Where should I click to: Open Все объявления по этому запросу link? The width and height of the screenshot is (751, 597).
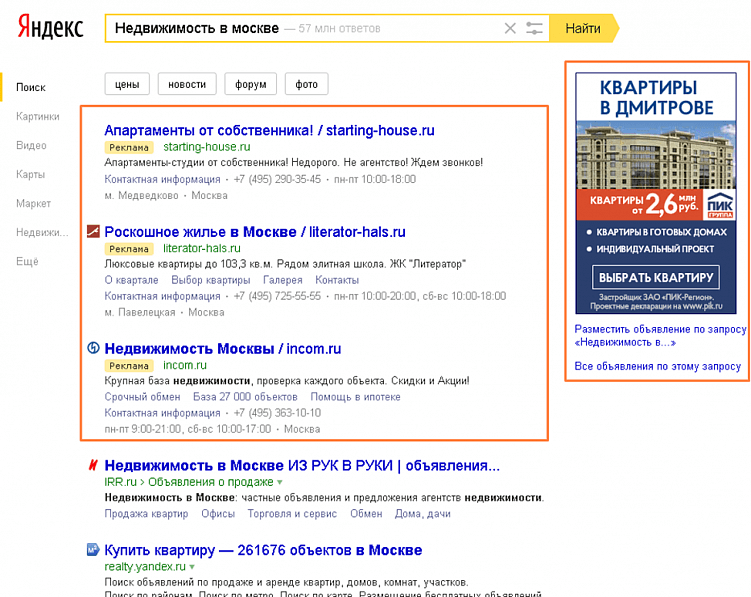click(x=658, y=367)
